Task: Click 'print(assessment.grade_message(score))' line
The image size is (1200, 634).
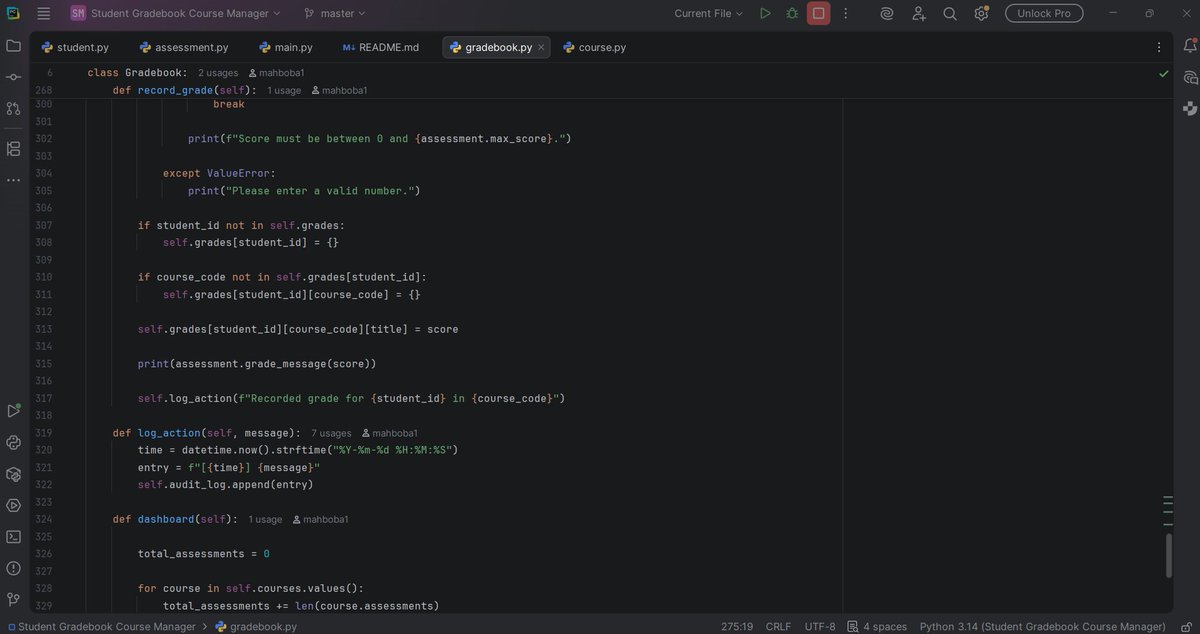Action: click(x=257, y=363)
